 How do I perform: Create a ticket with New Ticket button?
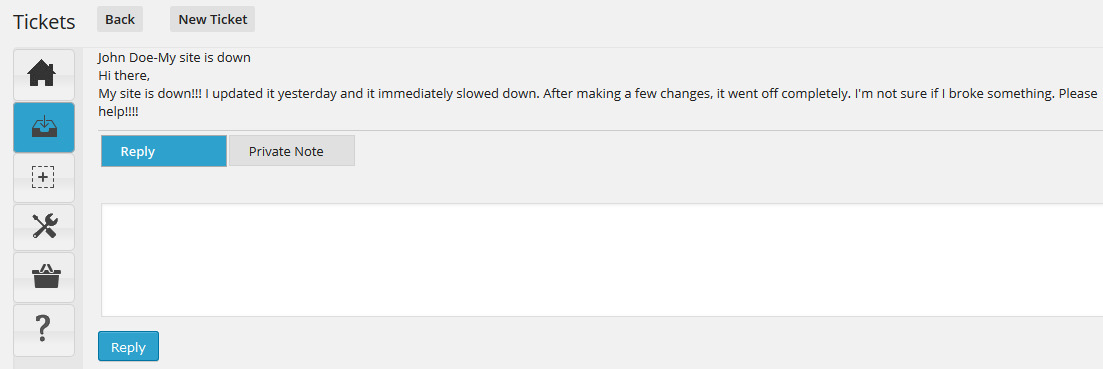pyautogui.click(x=212, y=19)
